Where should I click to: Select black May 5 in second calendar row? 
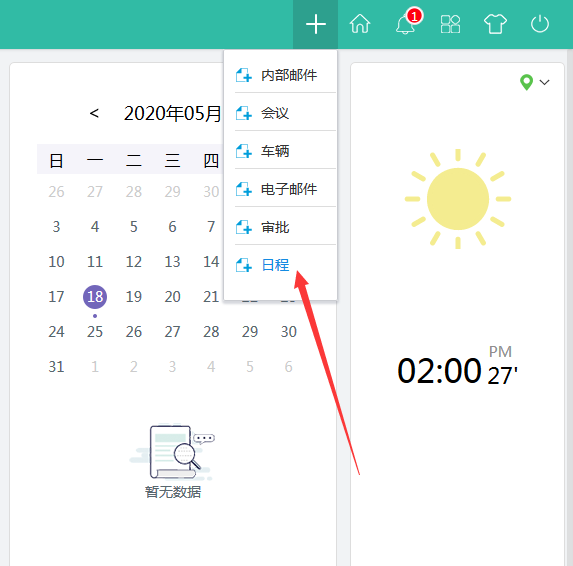[x=134, y=227]
